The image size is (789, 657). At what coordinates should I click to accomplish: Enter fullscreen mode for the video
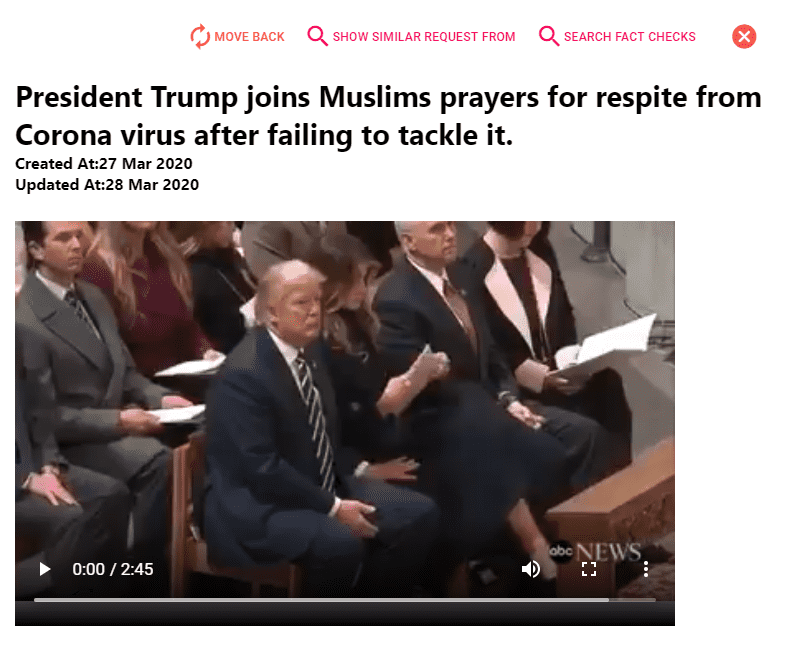589,569
